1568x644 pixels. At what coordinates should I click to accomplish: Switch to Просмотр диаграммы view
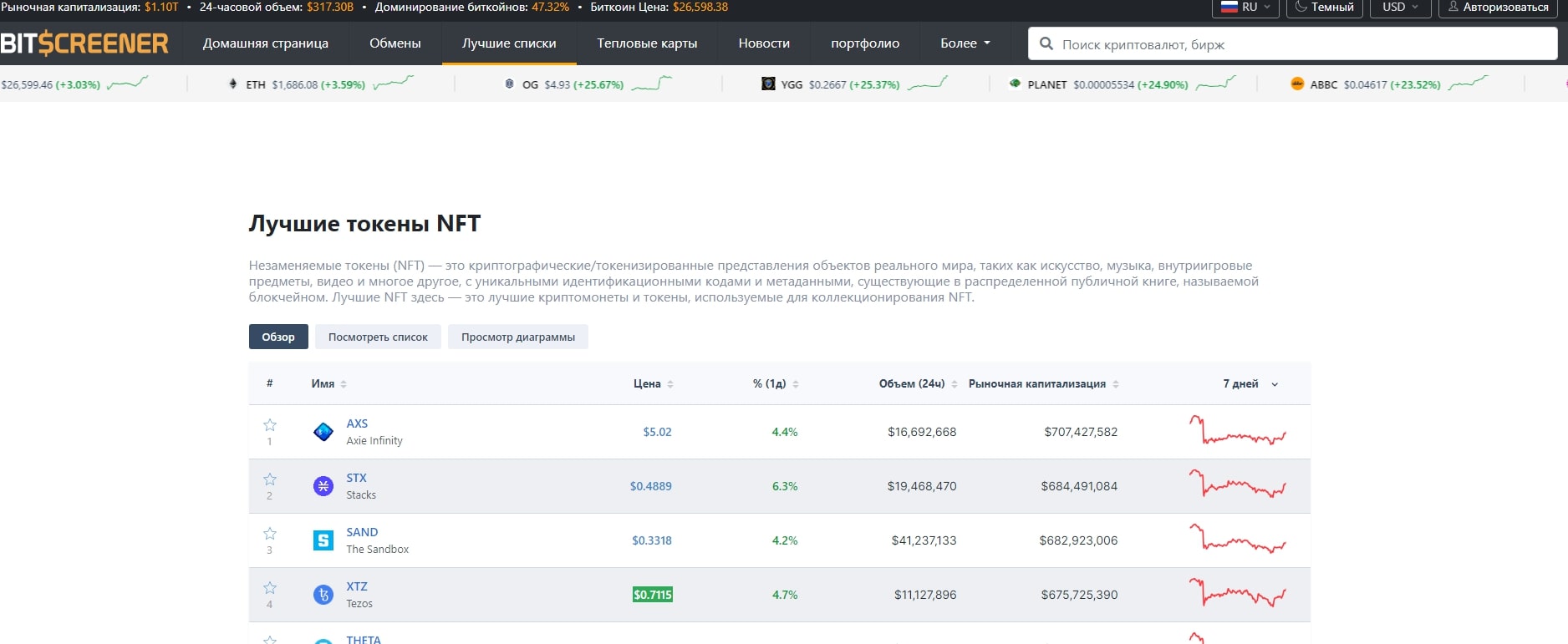point(518,337)
